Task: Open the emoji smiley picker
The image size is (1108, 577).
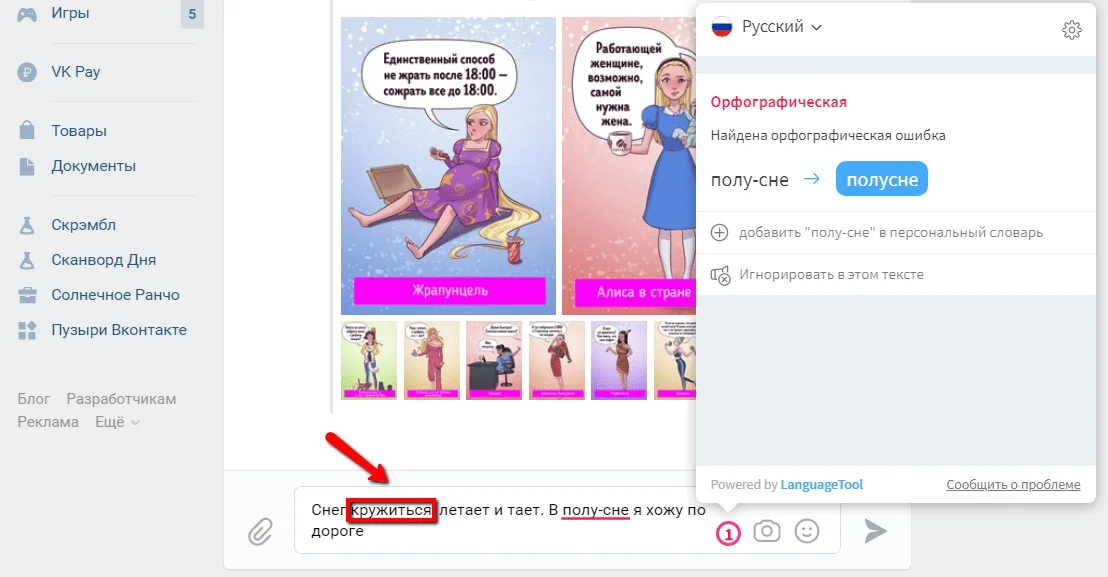Action: 807,531
